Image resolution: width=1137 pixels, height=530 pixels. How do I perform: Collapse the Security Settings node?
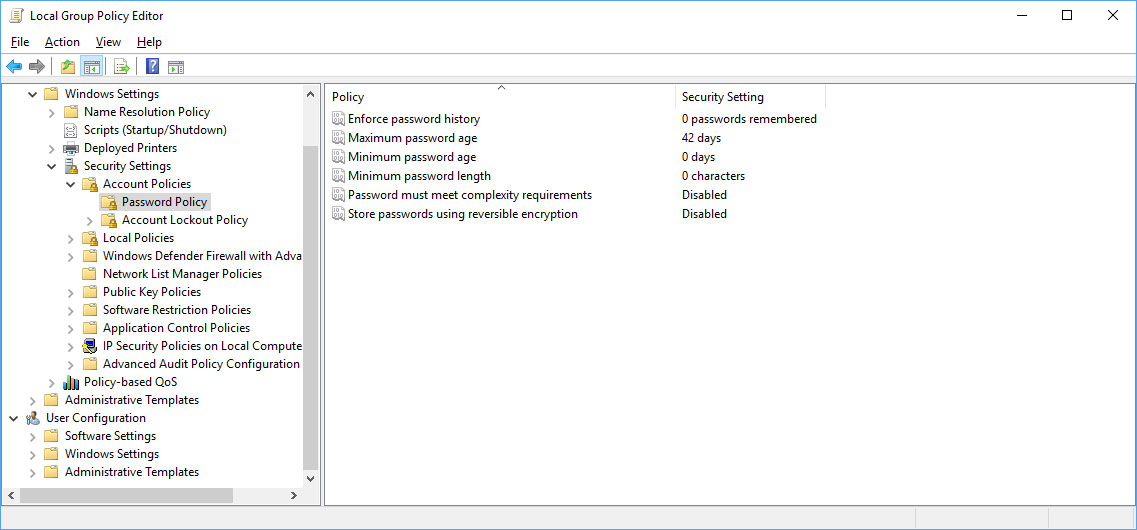[x=51, y=166]
